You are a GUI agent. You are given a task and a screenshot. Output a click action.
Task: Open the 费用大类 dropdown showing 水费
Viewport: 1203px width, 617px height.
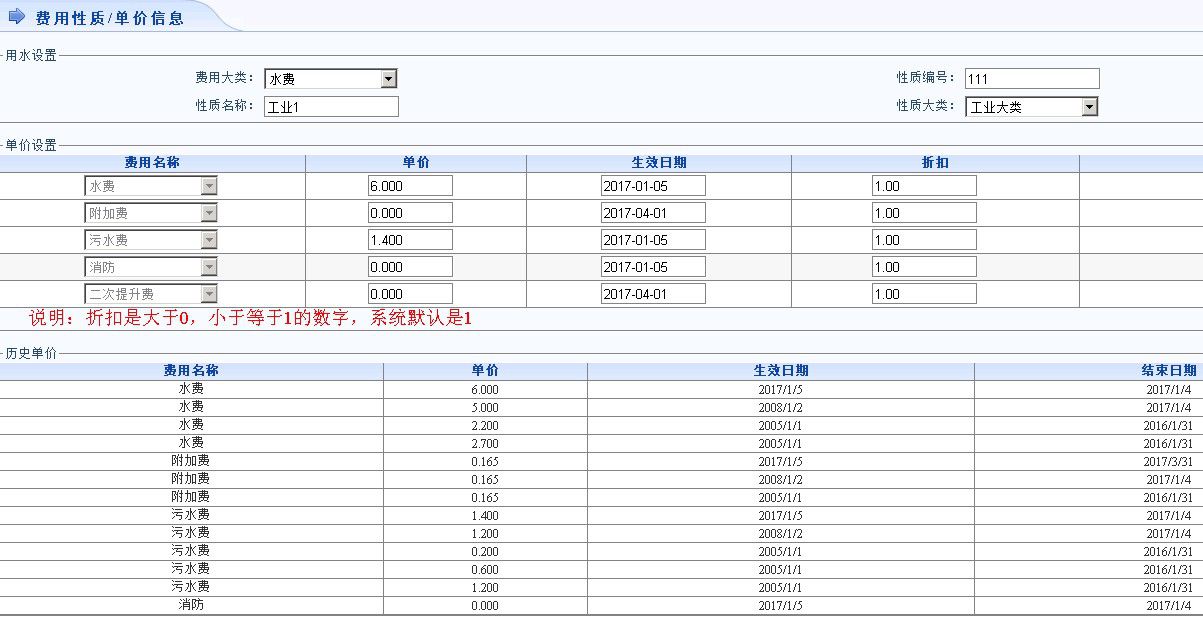389,79
